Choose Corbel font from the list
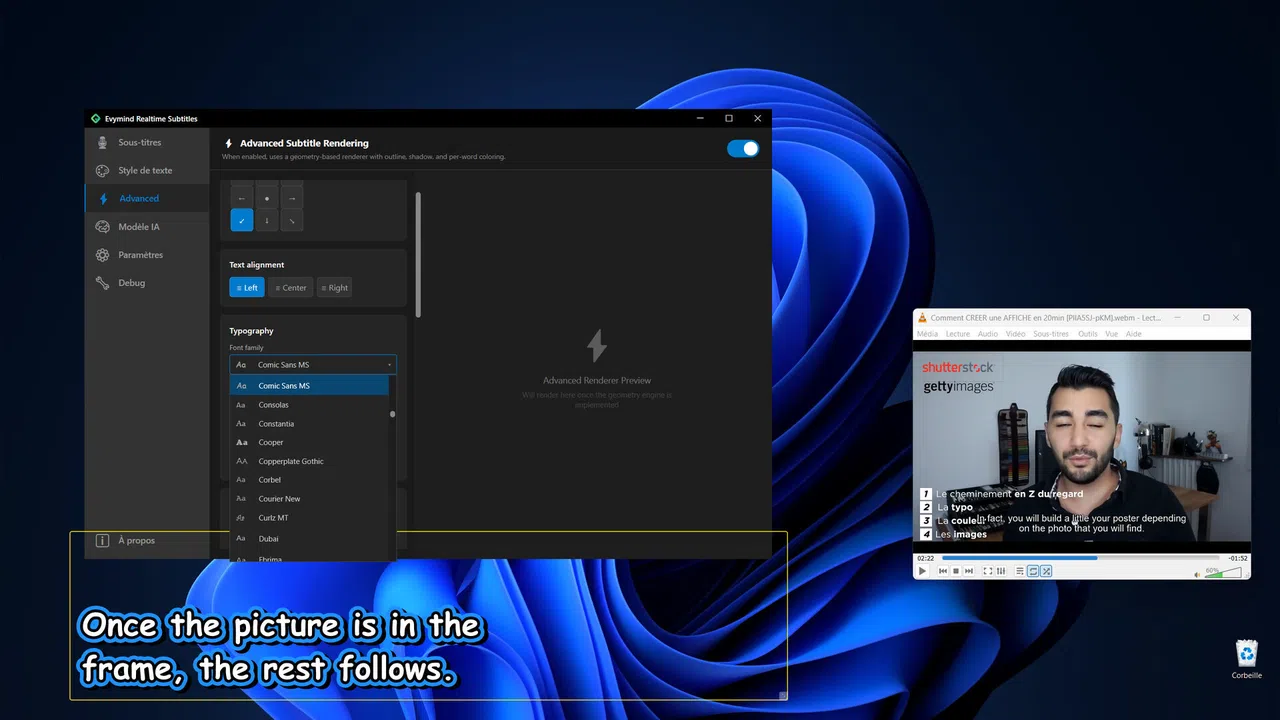 pyautogui.click(x=309, y=480)
